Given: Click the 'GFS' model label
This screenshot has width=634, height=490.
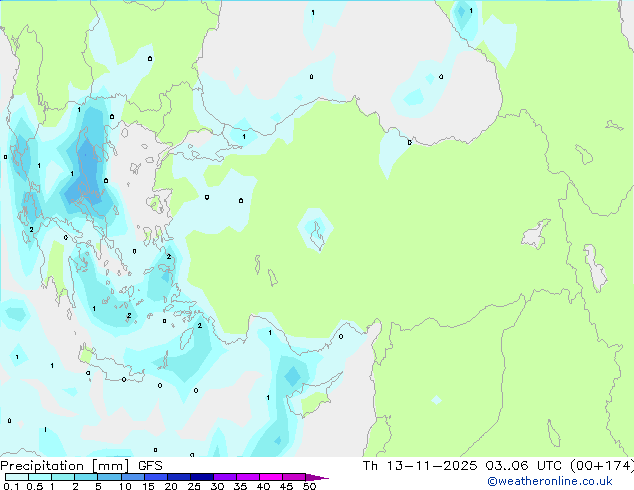Looking at the screenshot, I should point(150,466).
